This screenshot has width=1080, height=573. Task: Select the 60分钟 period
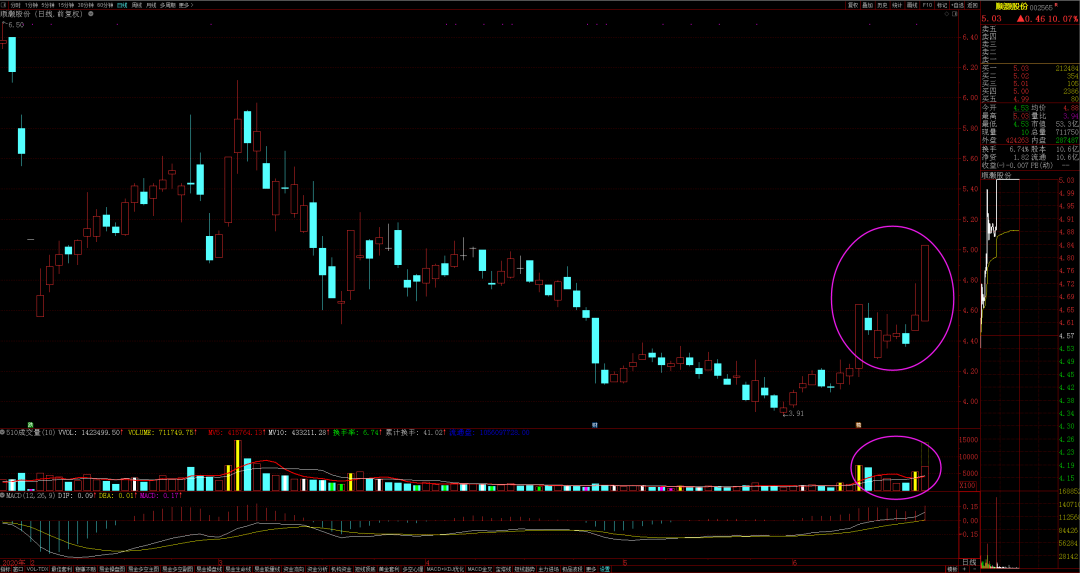105,5
